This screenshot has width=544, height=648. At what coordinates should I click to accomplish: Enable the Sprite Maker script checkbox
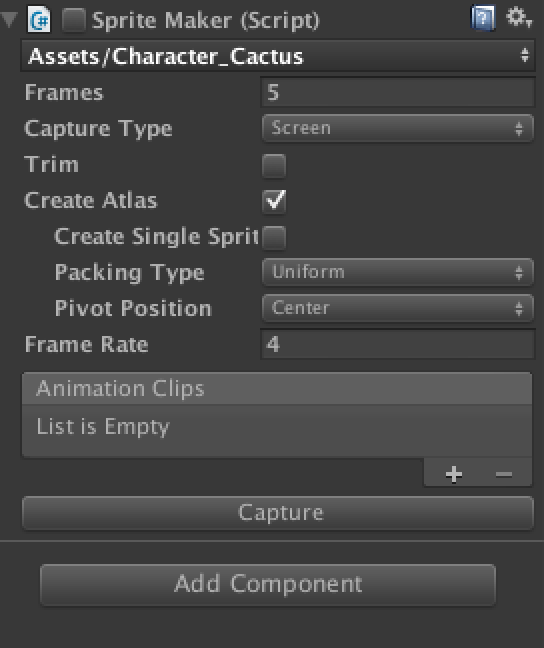coord(74,20)
